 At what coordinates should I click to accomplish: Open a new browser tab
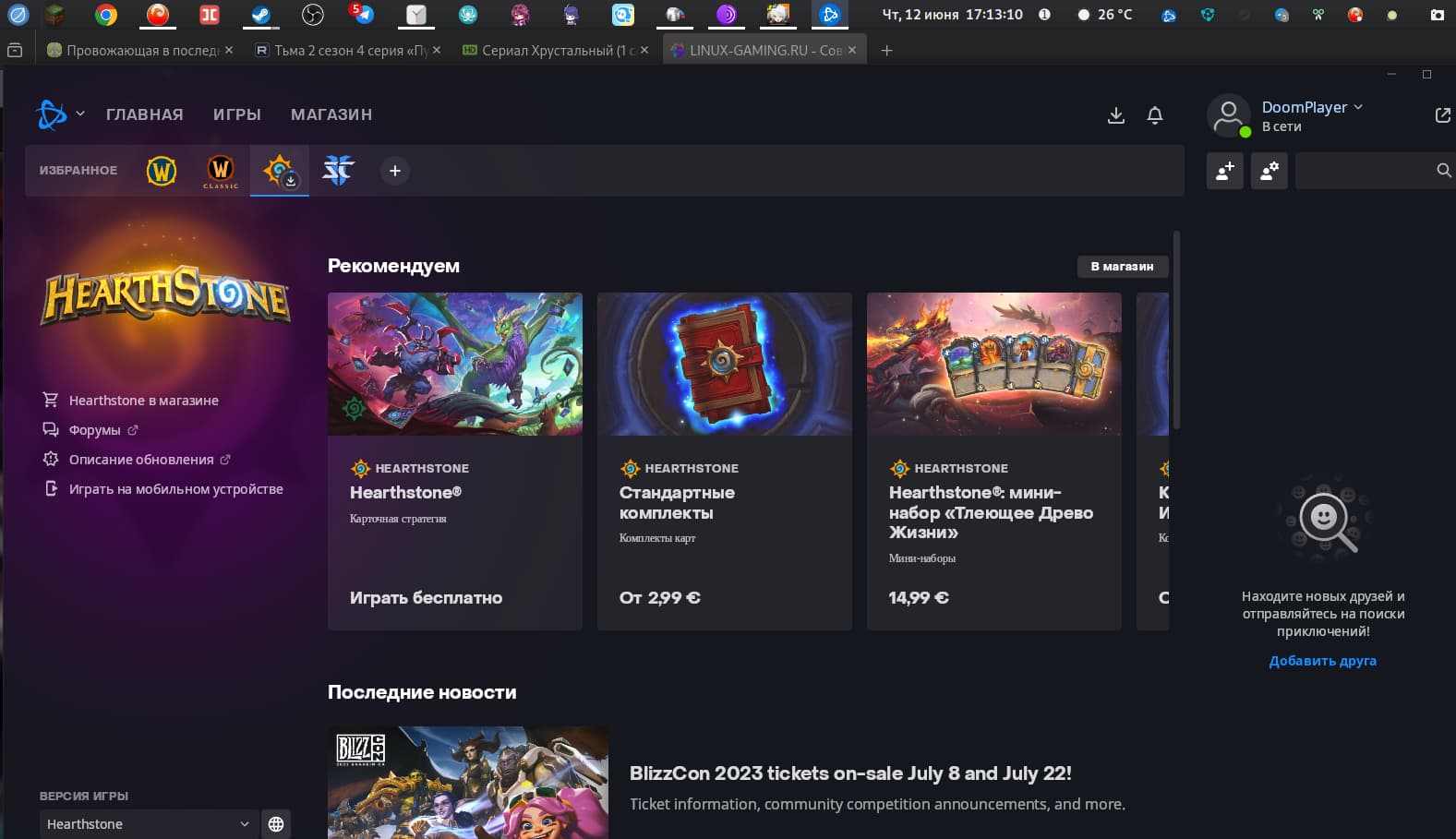pos(886,51)
